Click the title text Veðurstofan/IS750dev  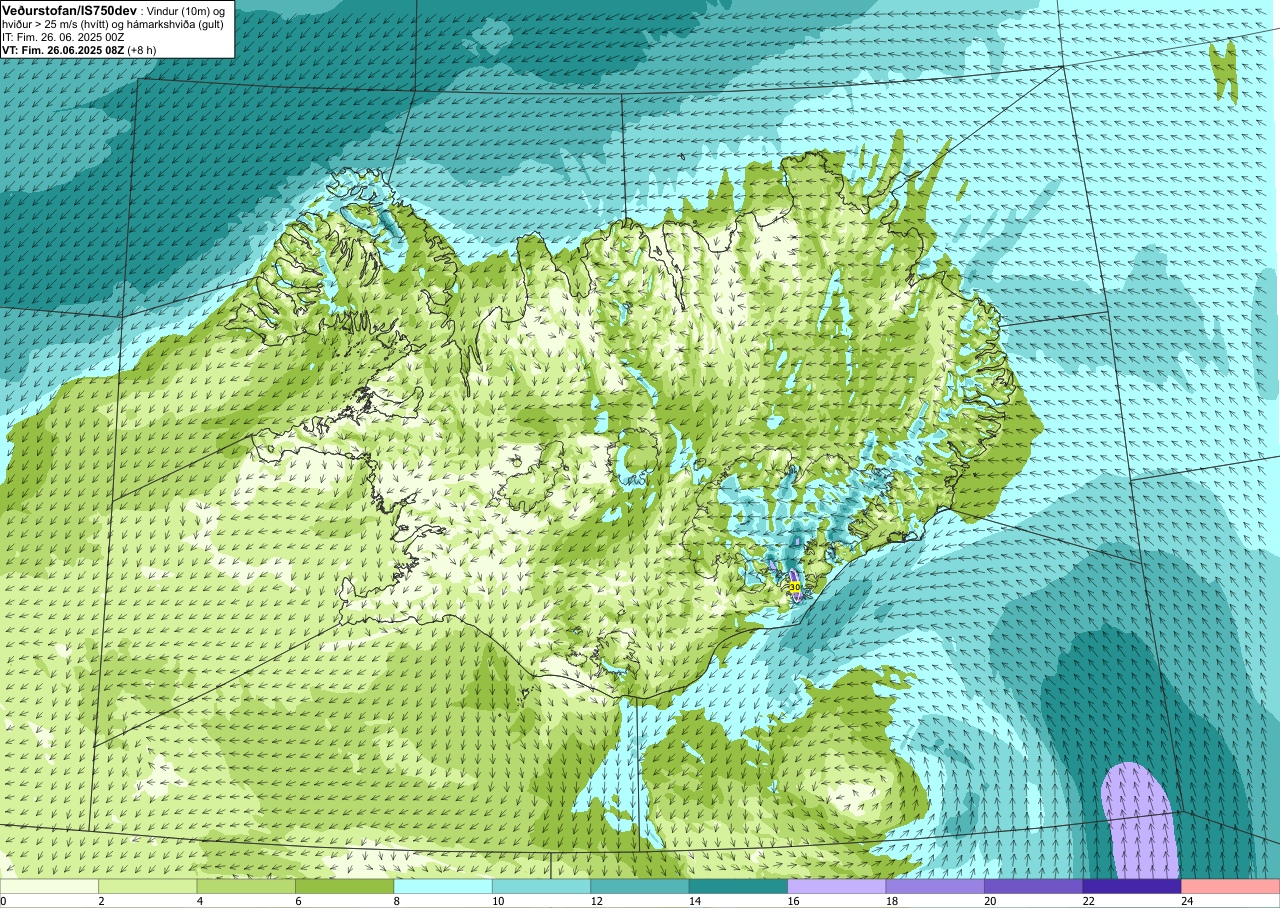[70, 11]
